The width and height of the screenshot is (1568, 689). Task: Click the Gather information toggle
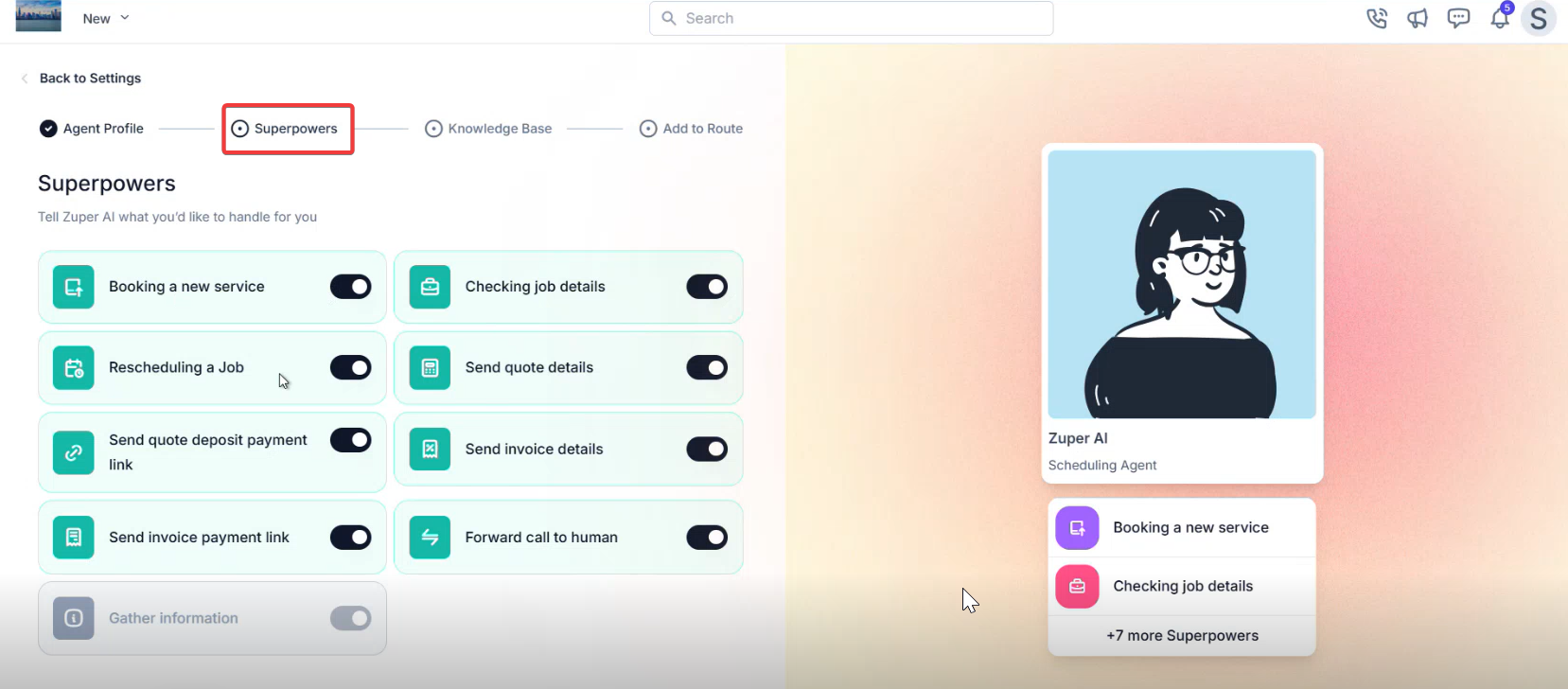click(x=350, y=618)
